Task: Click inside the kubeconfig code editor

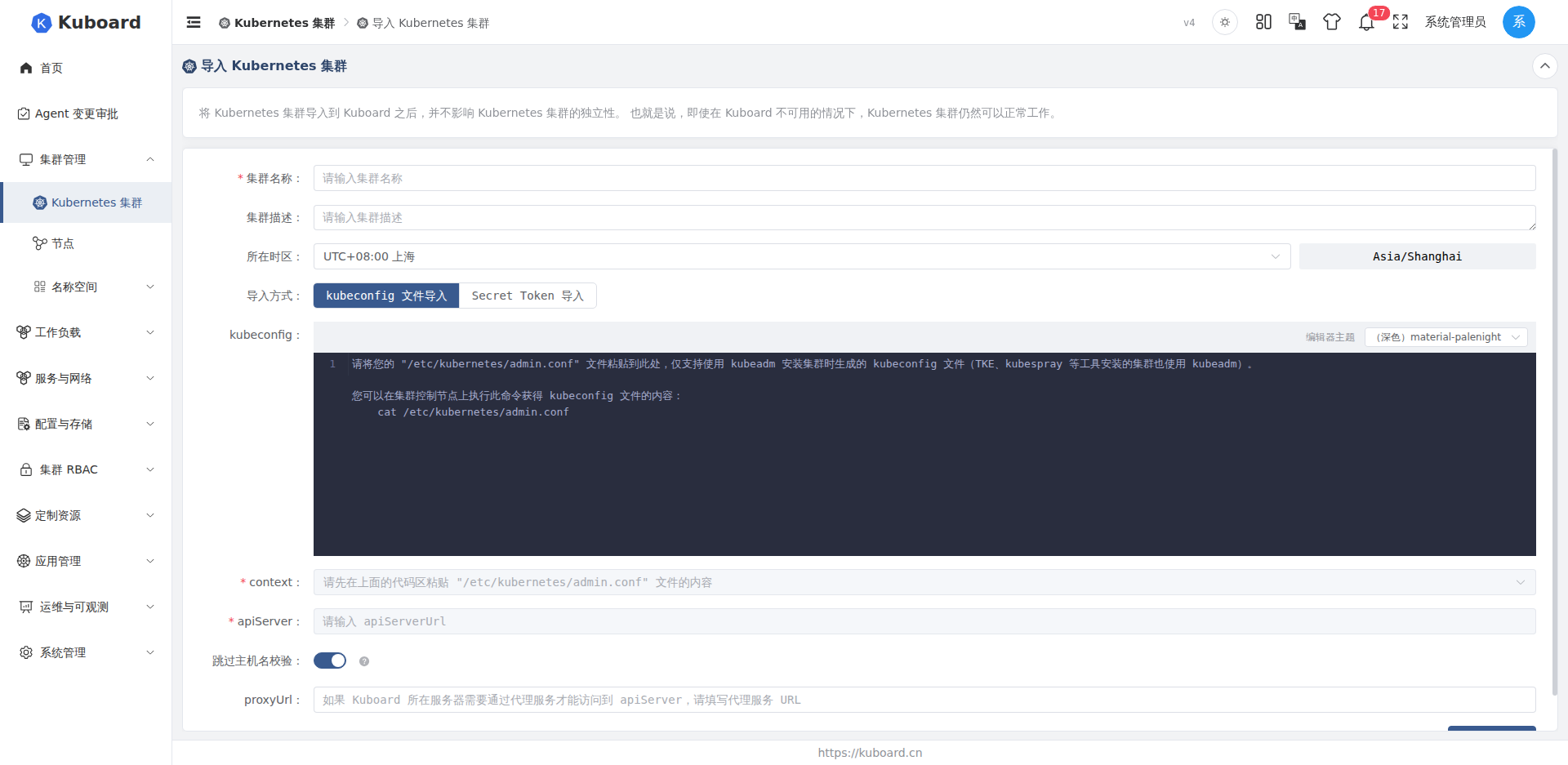Action: [924, 454]
